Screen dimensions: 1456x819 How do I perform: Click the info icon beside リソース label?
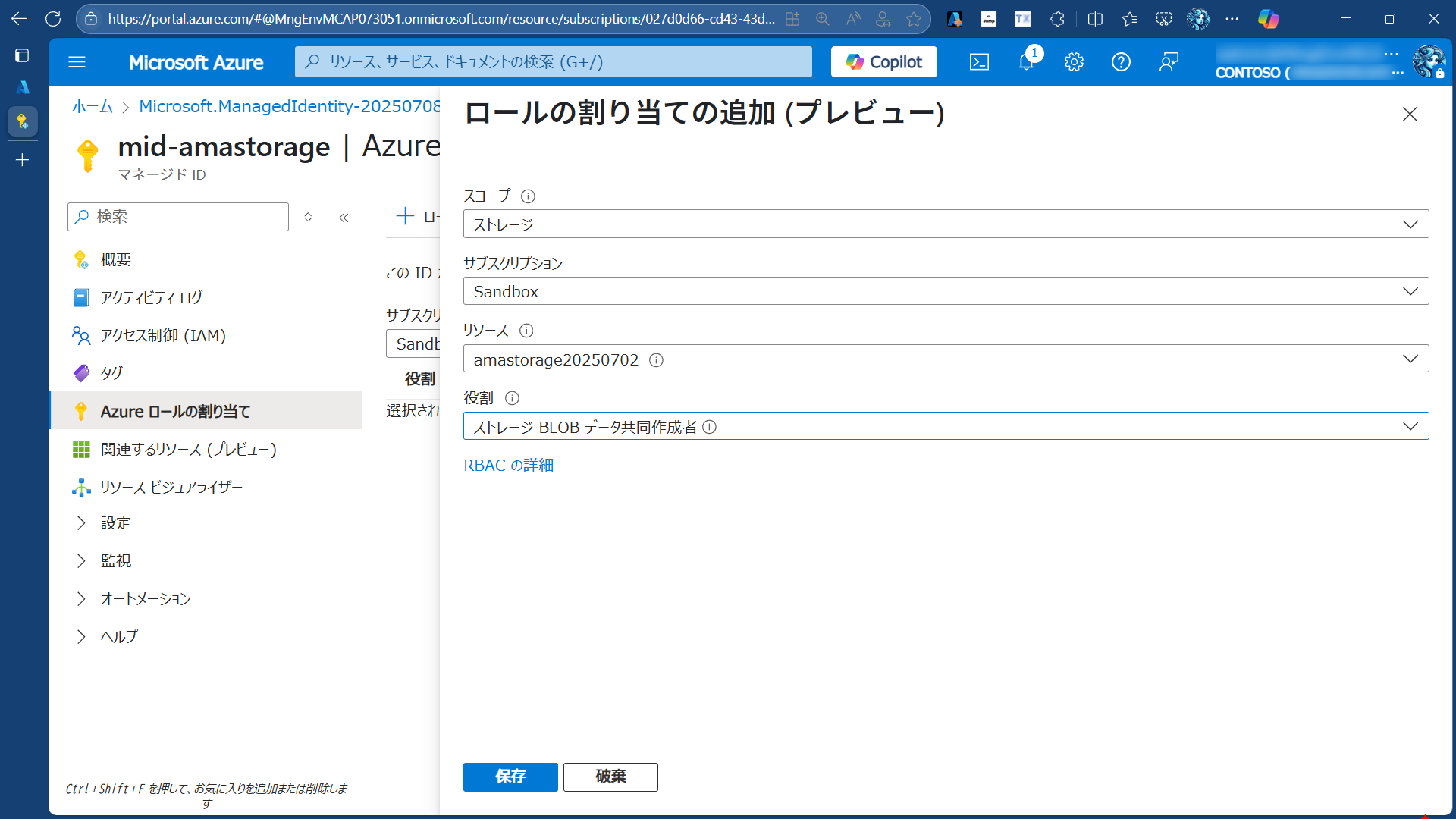(526, 331)
